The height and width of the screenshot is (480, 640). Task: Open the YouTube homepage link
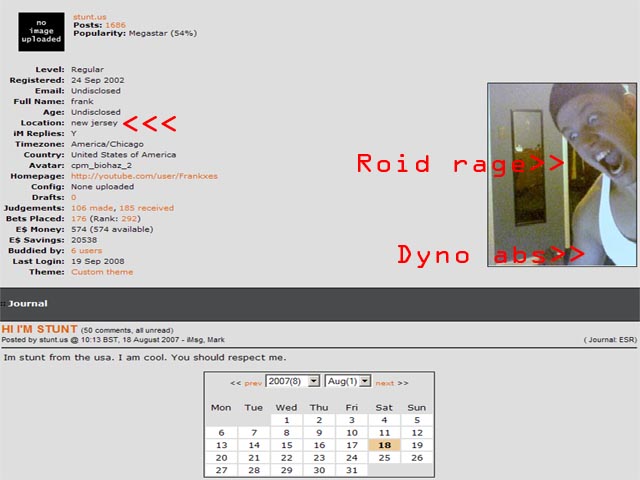pos(143,176)
